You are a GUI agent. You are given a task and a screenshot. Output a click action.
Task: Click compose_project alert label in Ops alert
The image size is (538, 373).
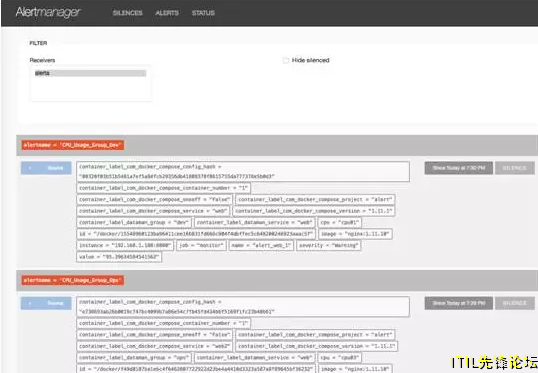click(315, 335)
